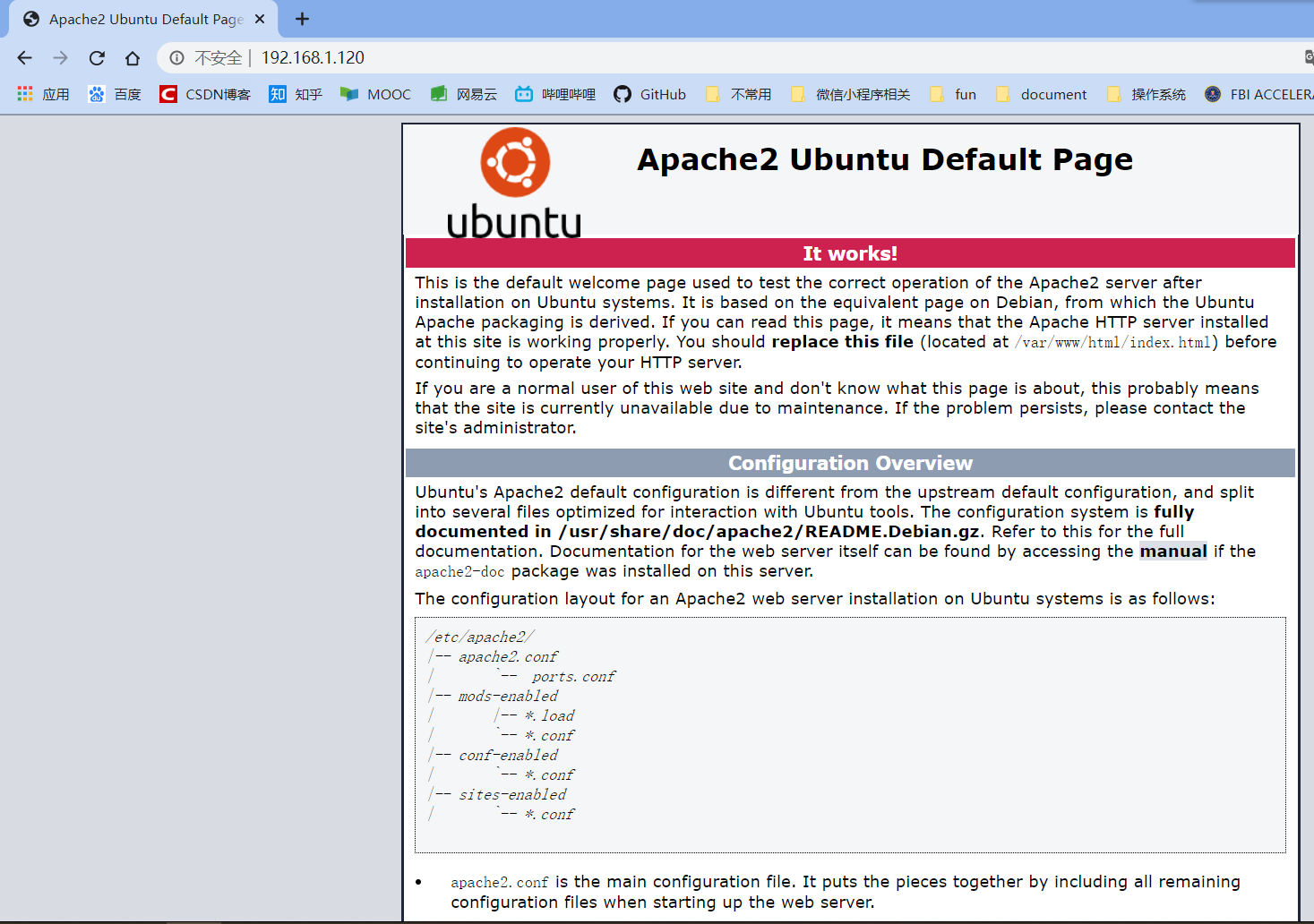Click the forward navigation arrow
This screenshot has height=924, width=1314.
click(x=61, y=58)
